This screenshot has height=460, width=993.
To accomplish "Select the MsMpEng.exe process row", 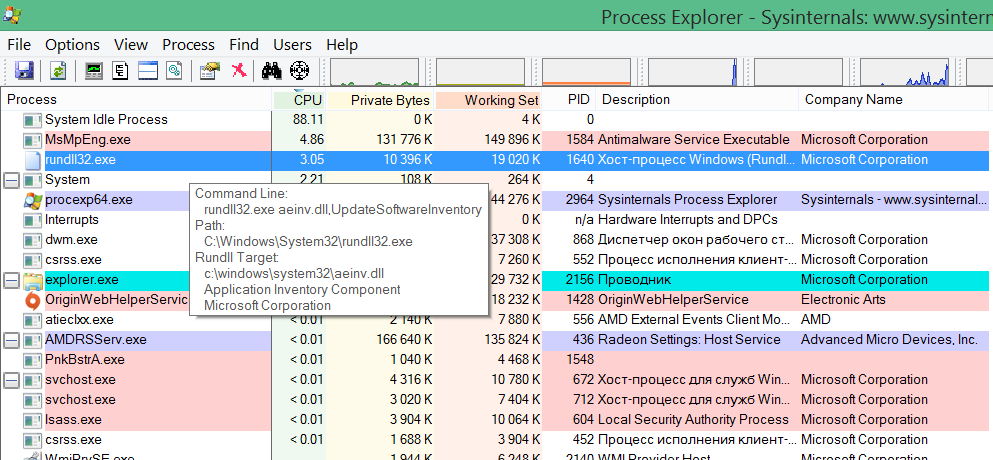I will [x=88, y=140].
